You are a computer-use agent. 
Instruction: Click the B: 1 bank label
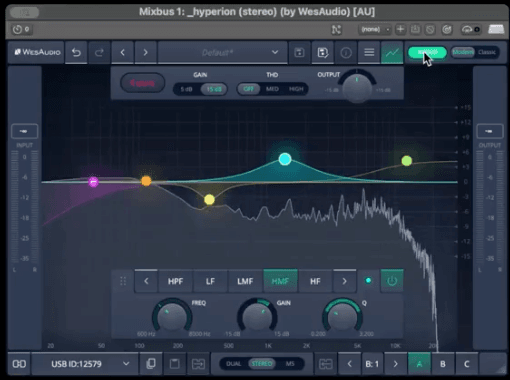click(x=372, y=364)
